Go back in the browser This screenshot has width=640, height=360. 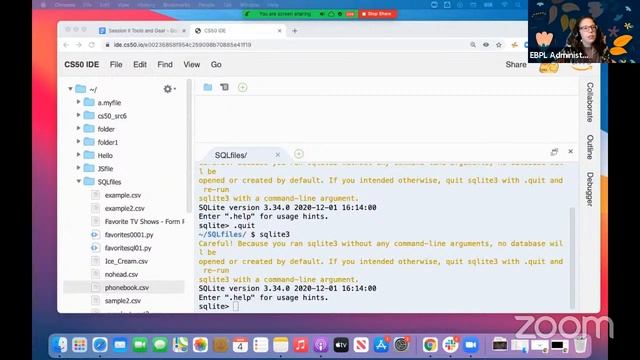66,45
